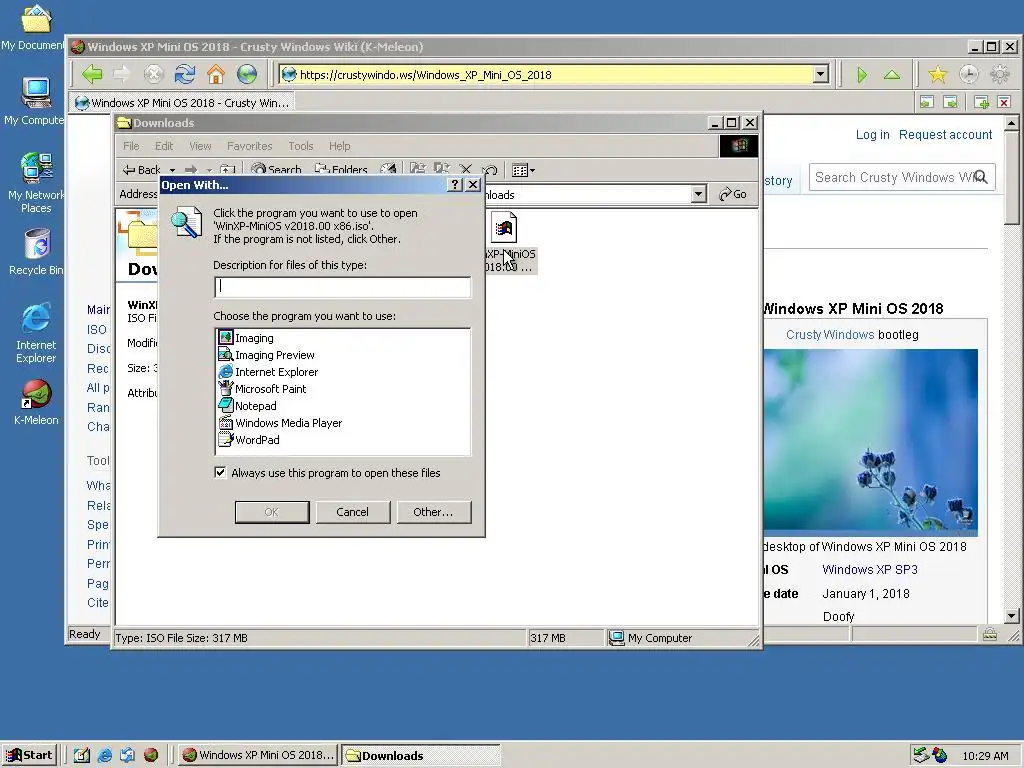Image resolution: width=1024 pixels, height=768 pixels.
Task: Open Internet Explorer quick launch icon
Action: coord(104,756)
